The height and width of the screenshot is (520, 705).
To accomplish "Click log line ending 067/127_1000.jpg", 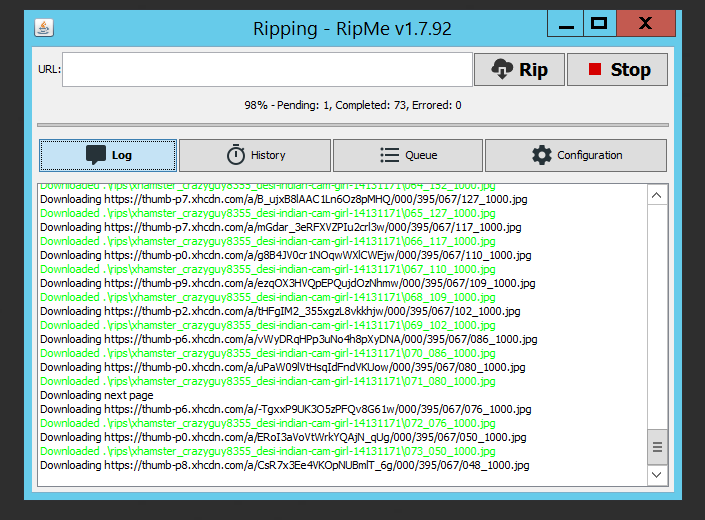I will (284, 200).
